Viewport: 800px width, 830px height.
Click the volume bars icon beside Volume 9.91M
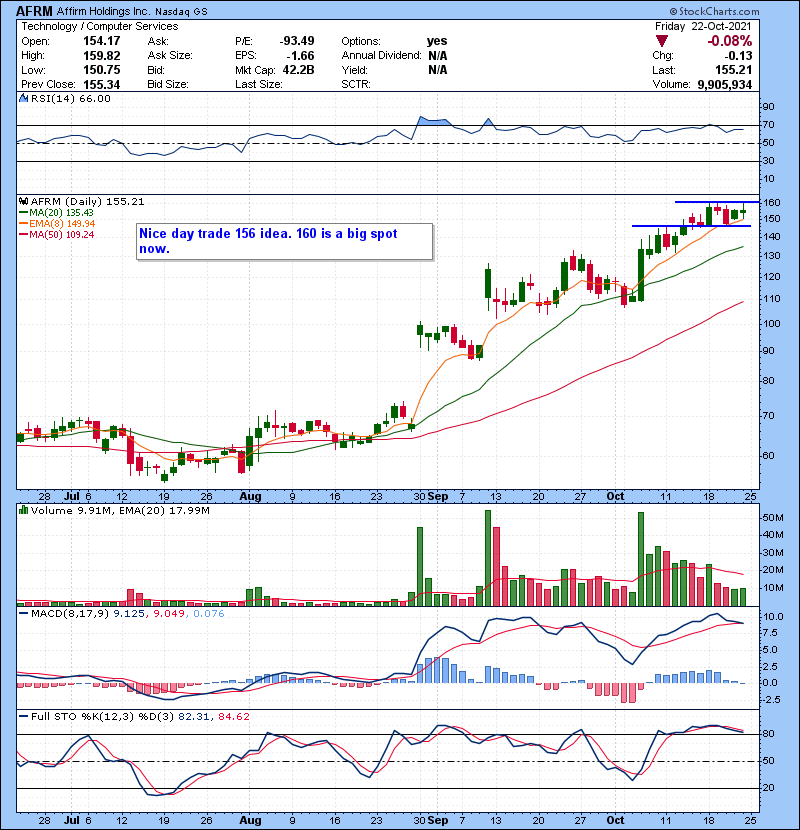click(x=23, y=510)
